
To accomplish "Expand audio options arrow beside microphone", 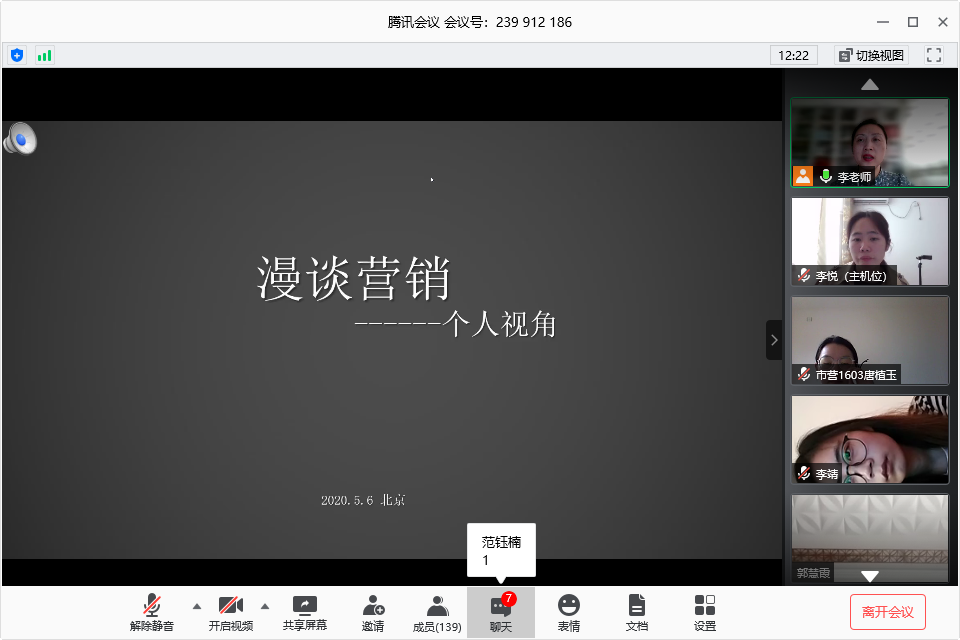I will 196,606.
